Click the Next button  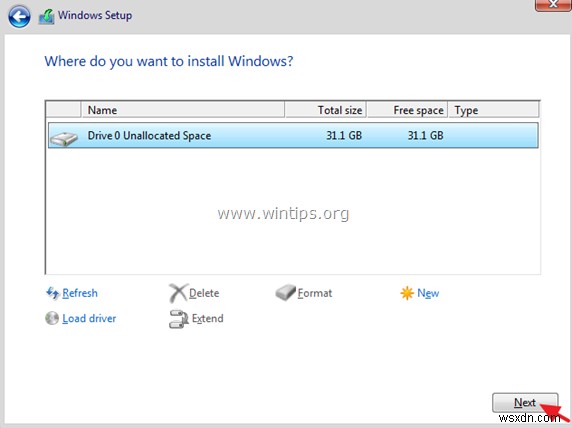click(525, 402)
